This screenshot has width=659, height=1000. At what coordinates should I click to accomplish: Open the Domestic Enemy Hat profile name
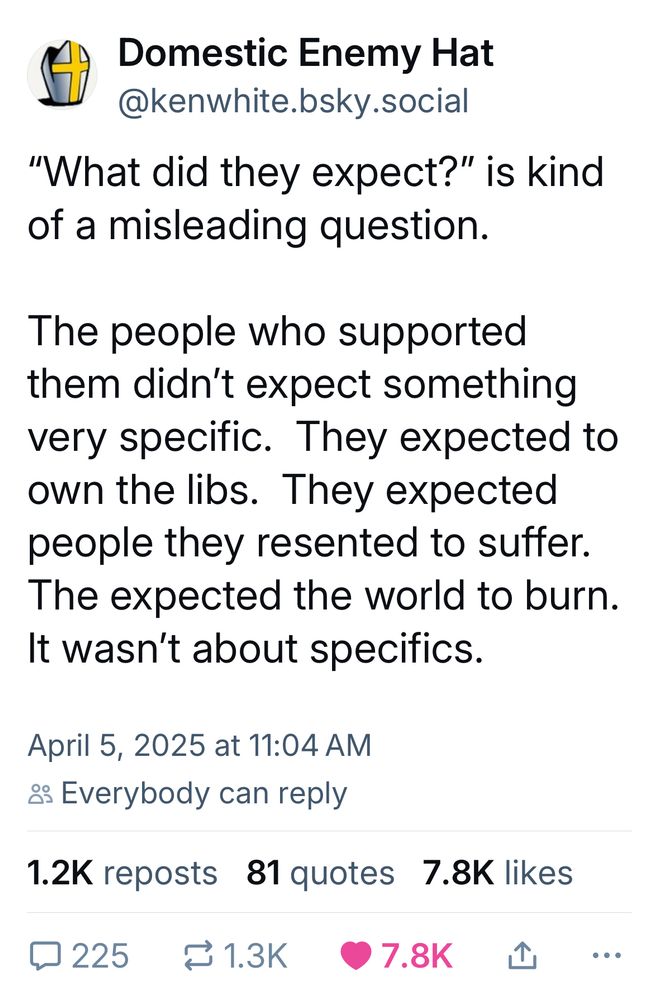305,53
